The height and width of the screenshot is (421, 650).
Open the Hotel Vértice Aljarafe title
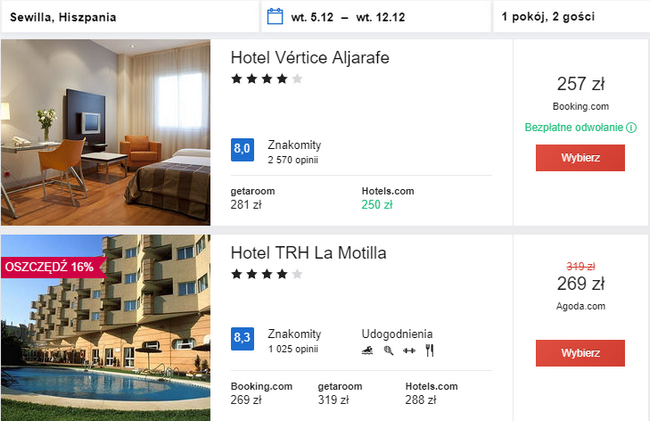309,58
